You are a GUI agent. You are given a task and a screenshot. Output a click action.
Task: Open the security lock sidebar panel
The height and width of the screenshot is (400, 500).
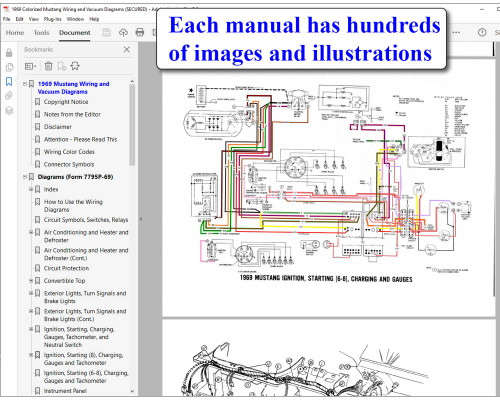pyautogui.click(x=9, y=53)
